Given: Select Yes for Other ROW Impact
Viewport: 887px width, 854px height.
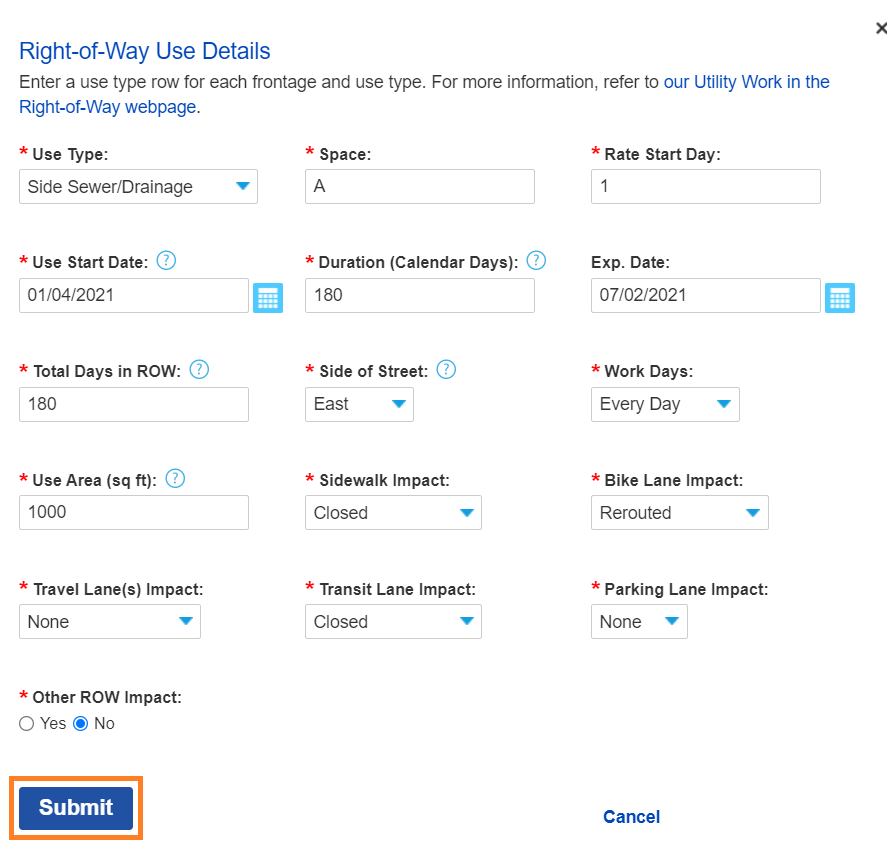Looking at the screenshot, I should [x=27, y=723].
